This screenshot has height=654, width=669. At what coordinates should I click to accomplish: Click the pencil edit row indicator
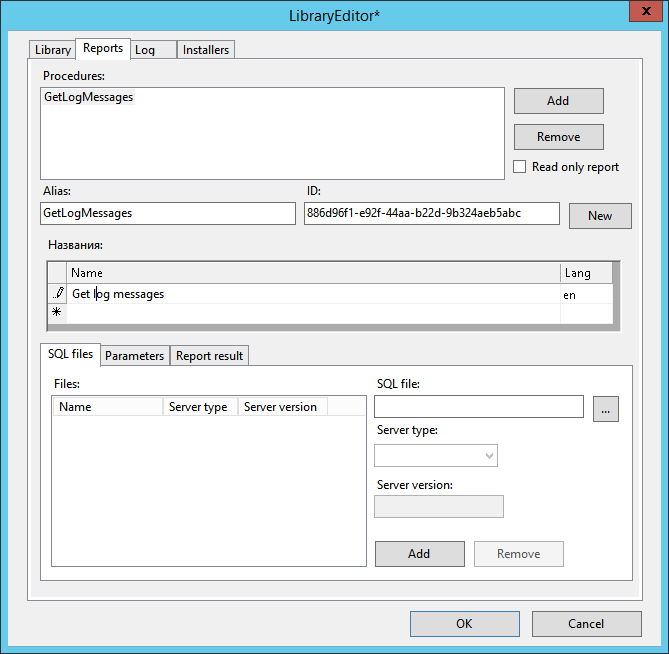(x=58, y=294)
